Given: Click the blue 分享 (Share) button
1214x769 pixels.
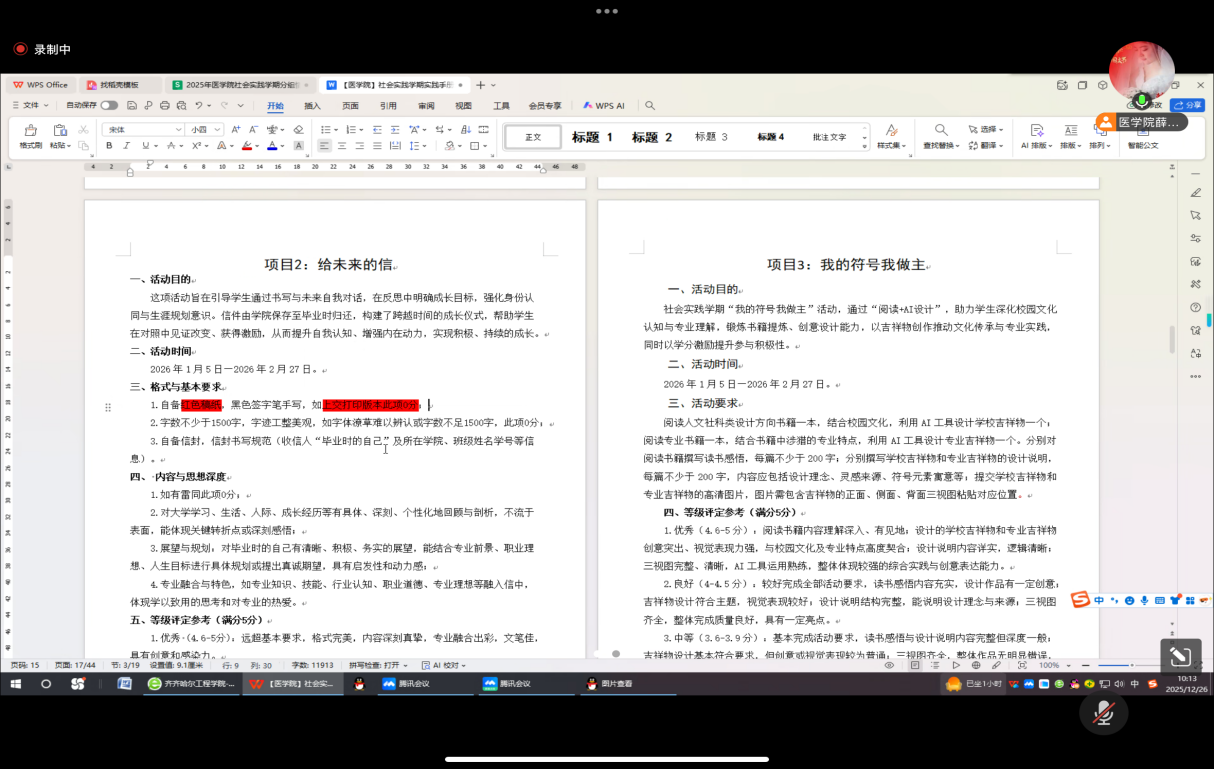Looking at the screenshot, I should (x=1187, y=105).
